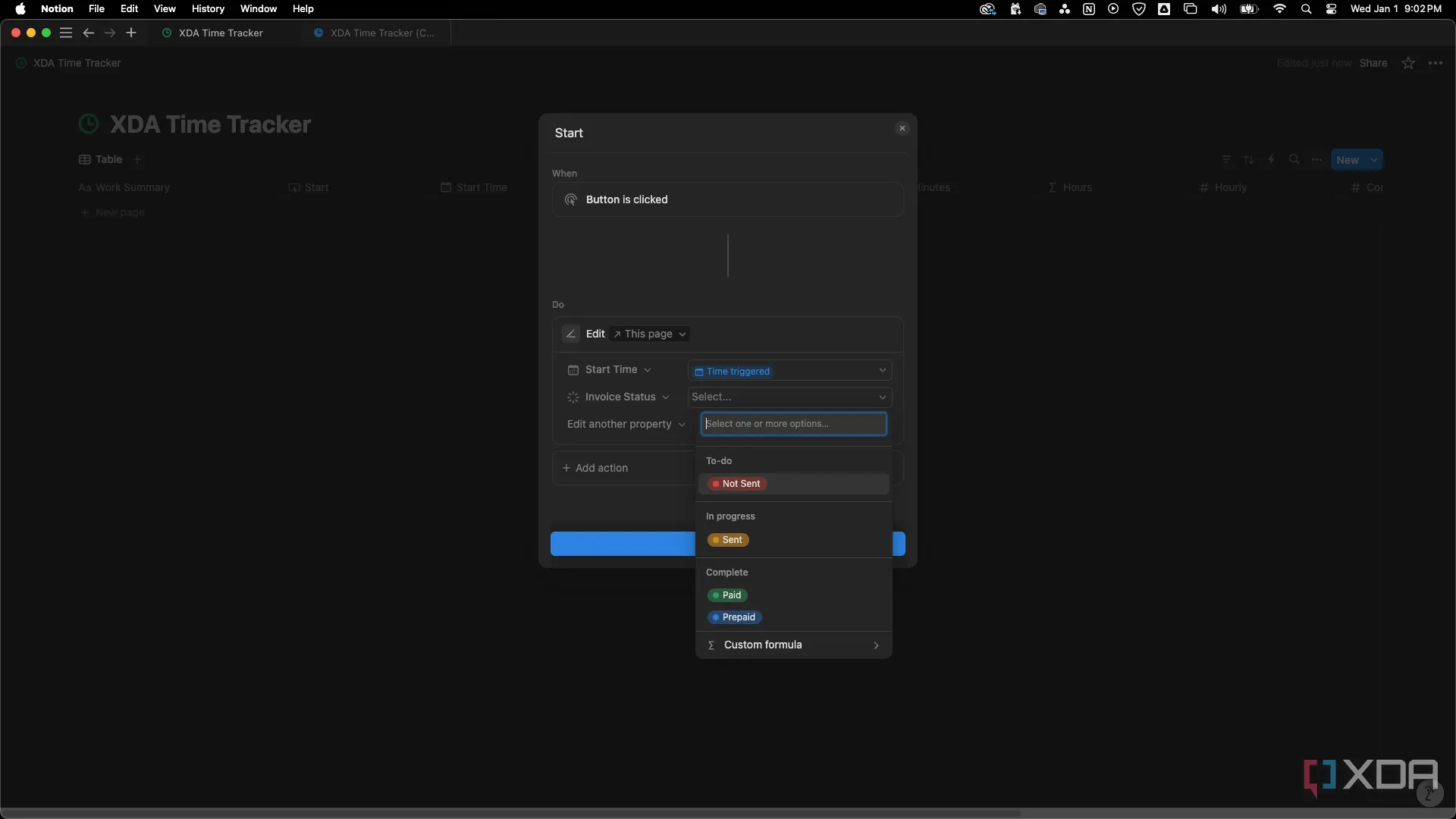Choose the Sent status option
This screenshot has height=819, width=1456.
coord(728,540)
